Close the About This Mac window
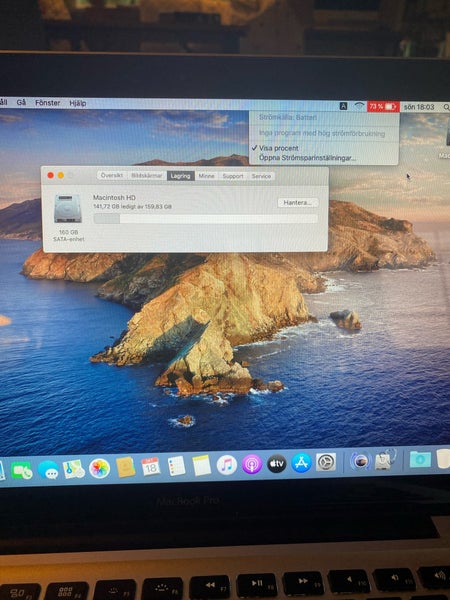This screenshot has height=600, width=450. click(x=51, y=175)
